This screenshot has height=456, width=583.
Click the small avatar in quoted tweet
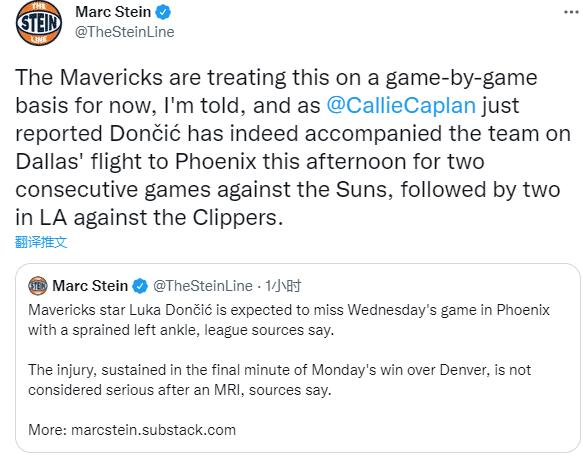38,286
